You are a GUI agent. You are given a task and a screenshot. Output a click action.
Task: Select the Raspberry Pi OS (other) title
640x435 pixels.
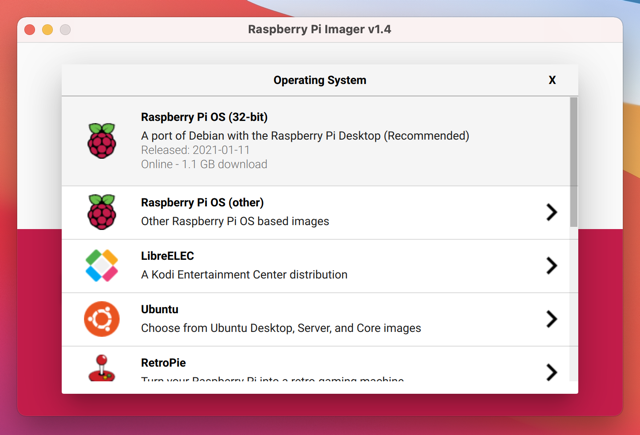[x=202, y=202]
